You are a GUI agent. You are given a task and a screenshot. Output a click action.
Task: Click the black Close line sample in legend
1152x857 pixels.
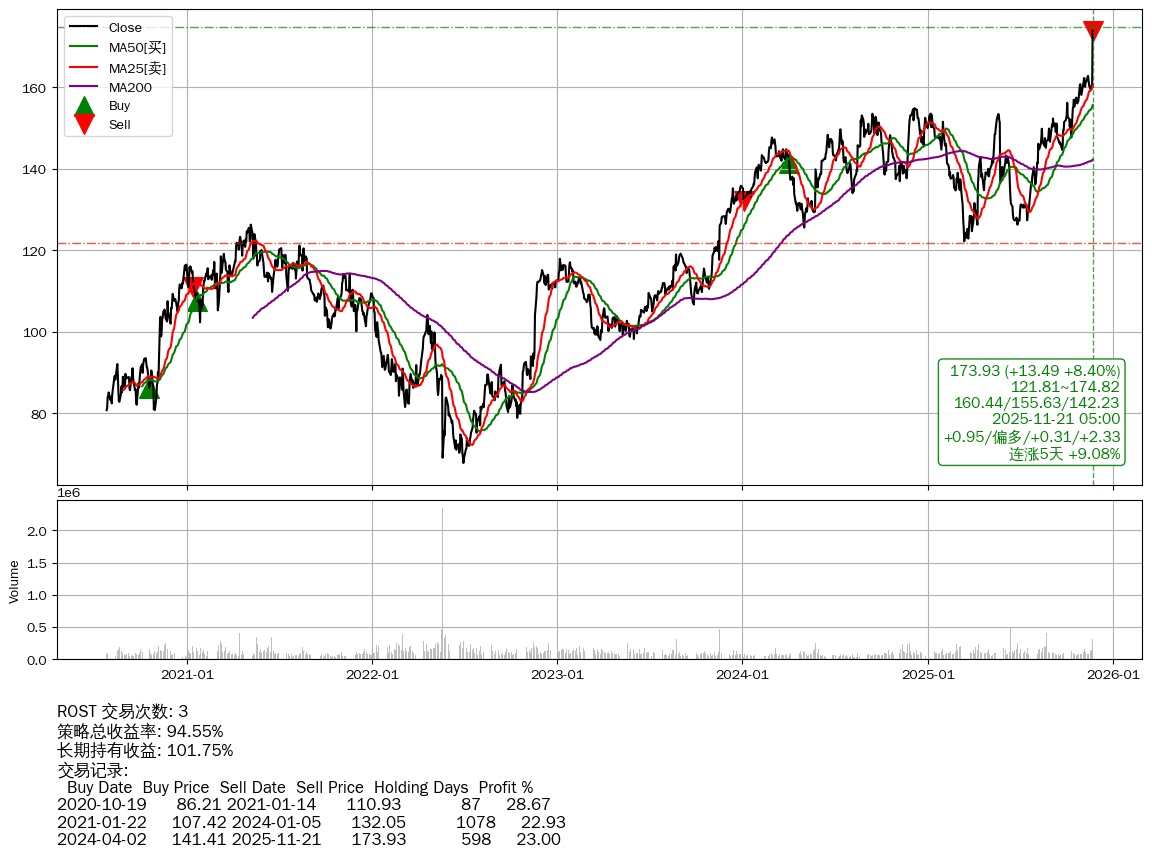click(85, 28)
